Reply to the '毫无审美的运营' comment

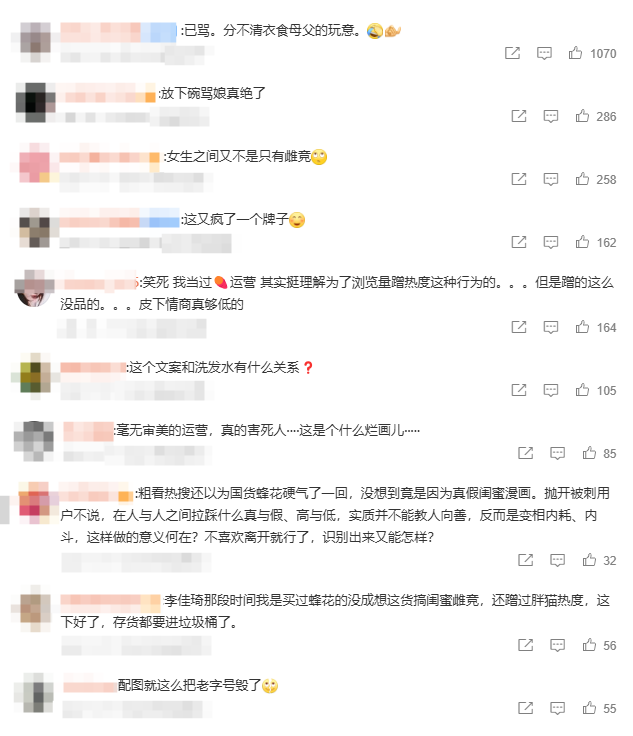pyautogui.click(x=557, y=453)
